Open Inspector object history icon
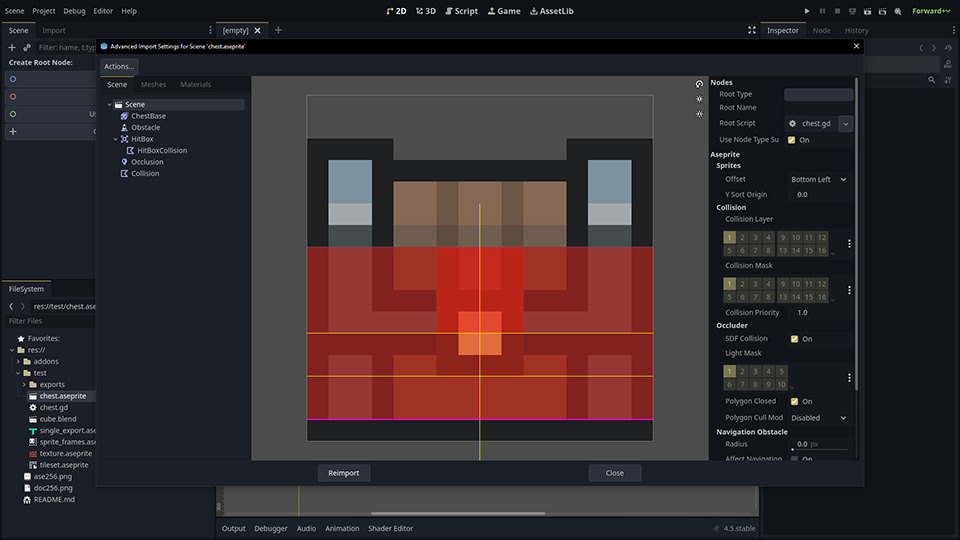 click(948, 48)
